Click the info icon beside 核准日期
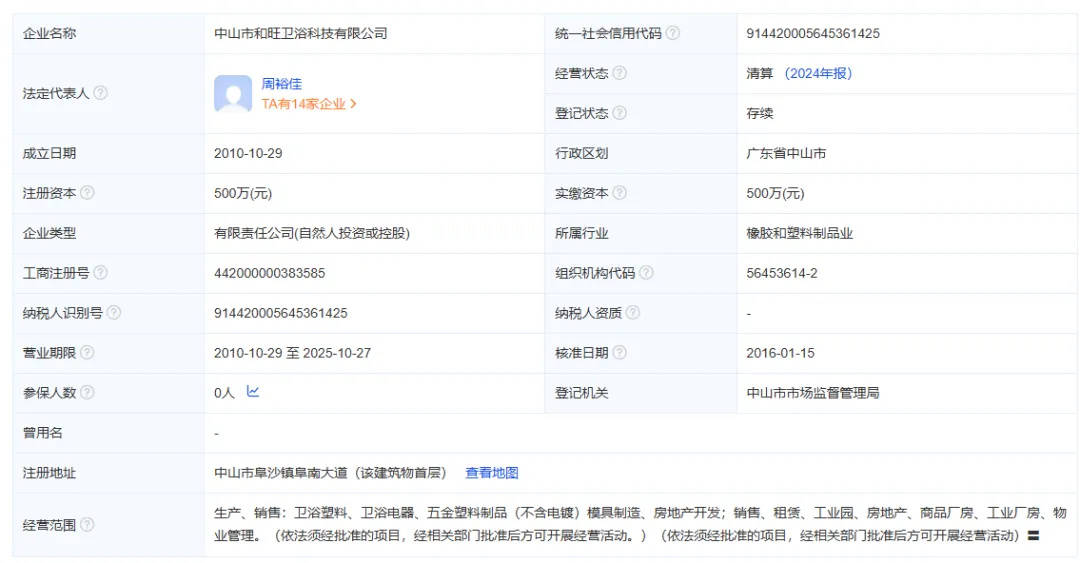The width and height of the screenshot is (1080, 563). pyautogui.click(x=620, y=353)
